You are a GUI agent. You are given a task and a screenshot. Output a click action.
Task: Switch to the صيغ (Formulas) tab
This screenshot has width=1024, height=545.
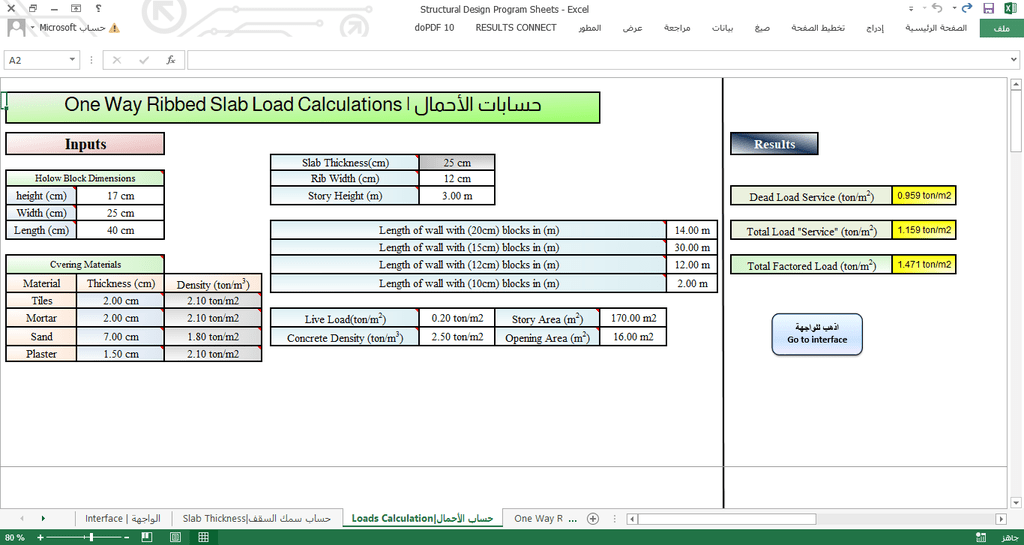(762, 28)
